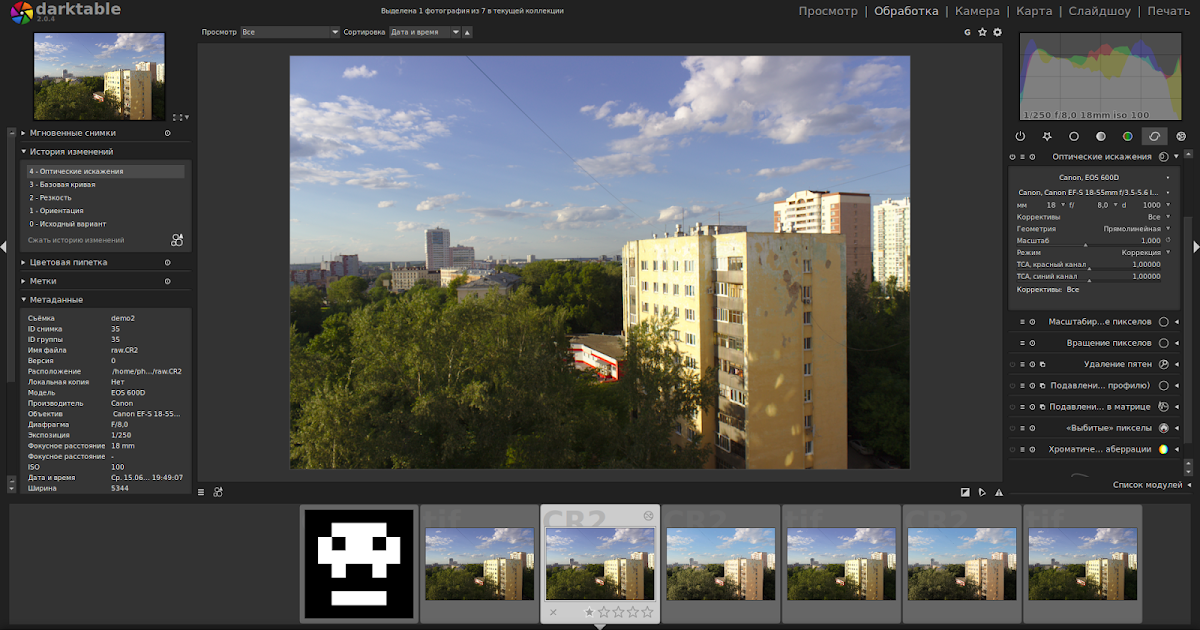Switch to Камера view
Image resolution: width=1200 pixels, height=630 pixels.
coord(977,11)
